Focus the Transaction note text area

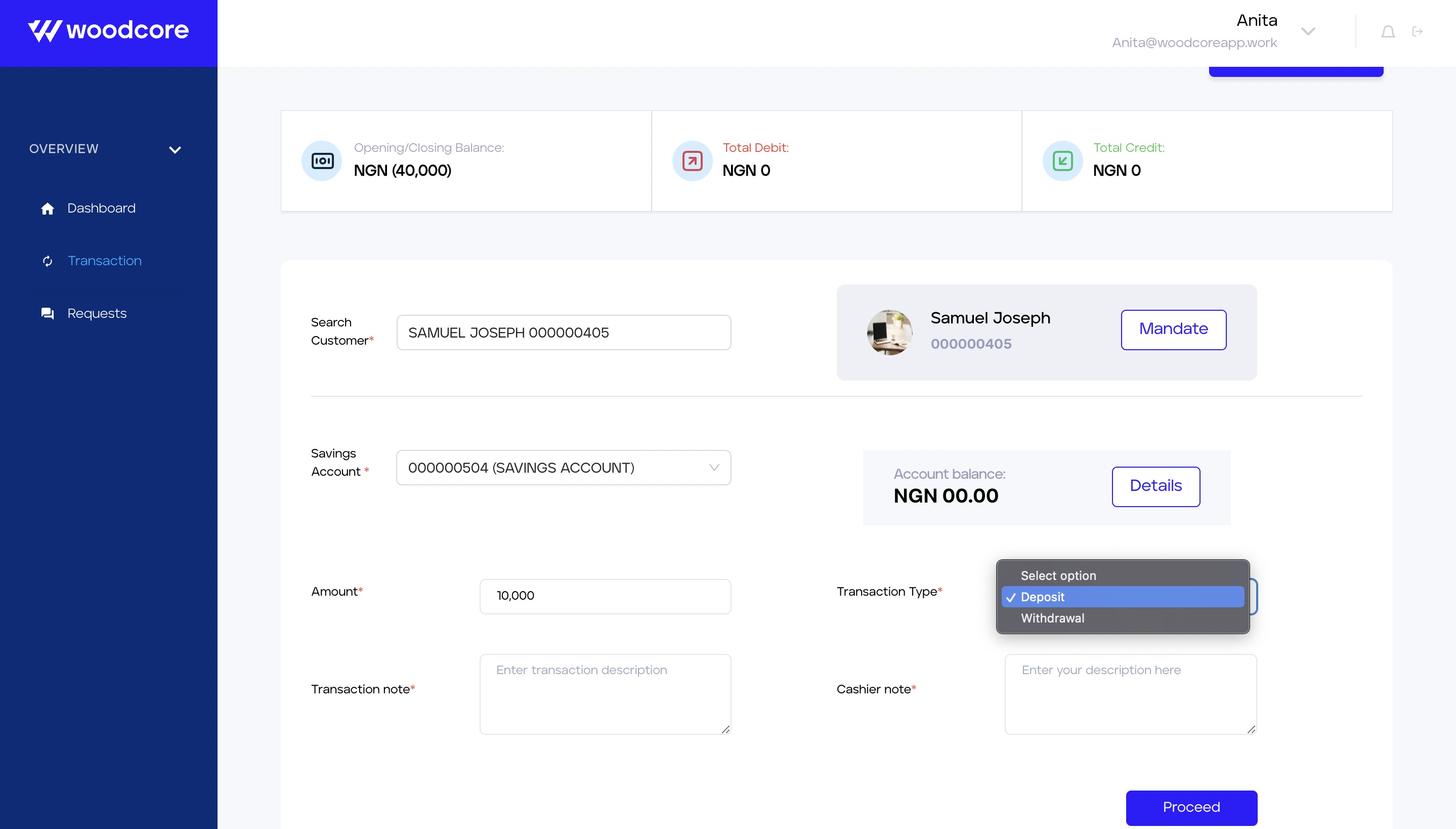coord(605,694)
